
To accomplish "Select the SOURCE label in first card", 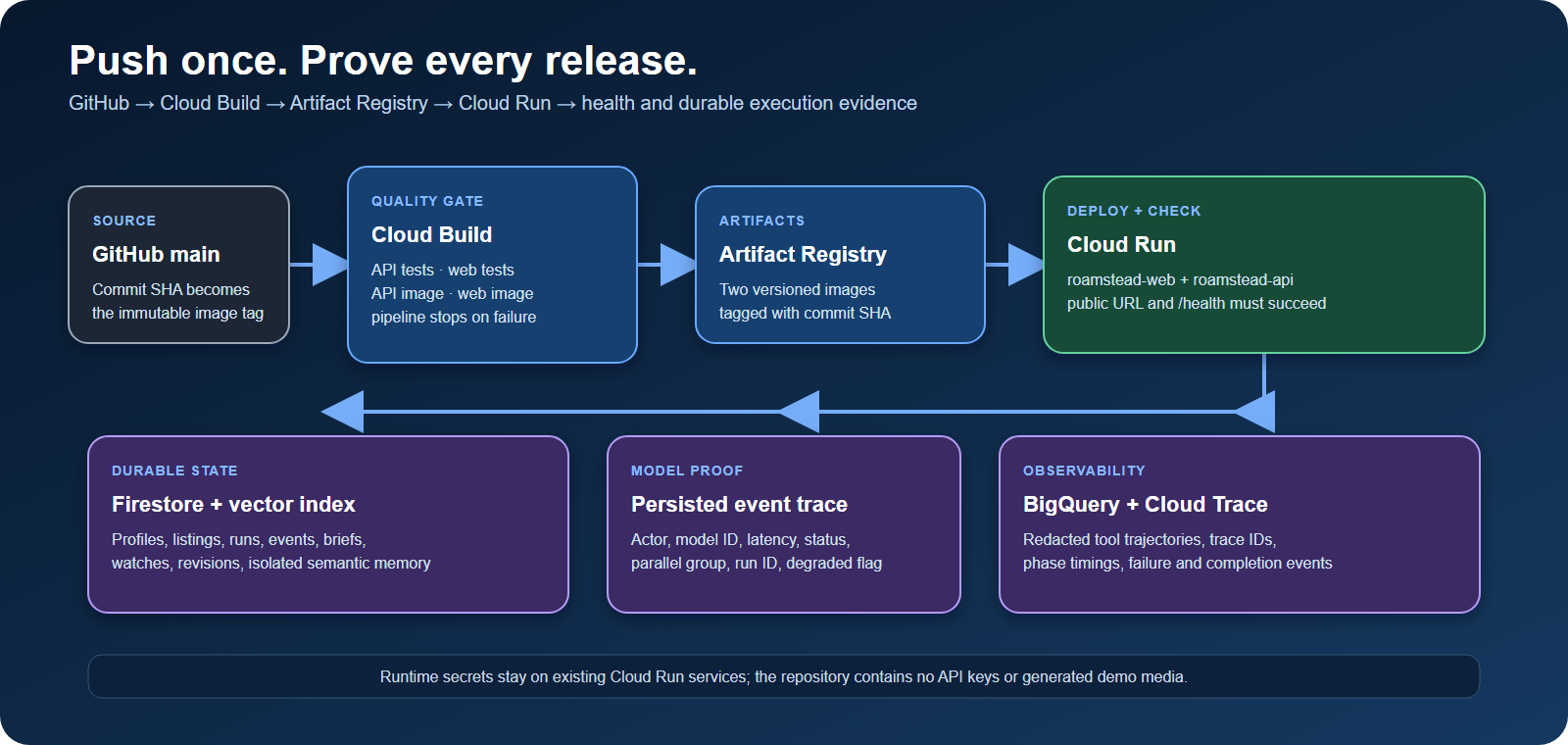I will pyautogui.click(x=124, y=221).
